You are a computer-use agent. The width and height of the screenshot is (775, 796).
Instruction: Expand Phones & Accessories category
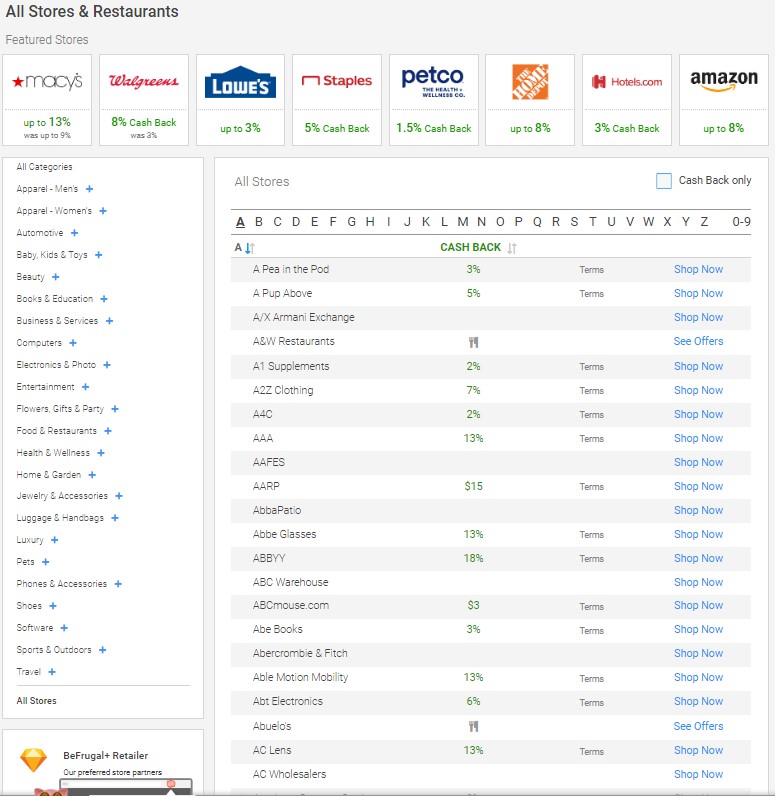[118, 584]
